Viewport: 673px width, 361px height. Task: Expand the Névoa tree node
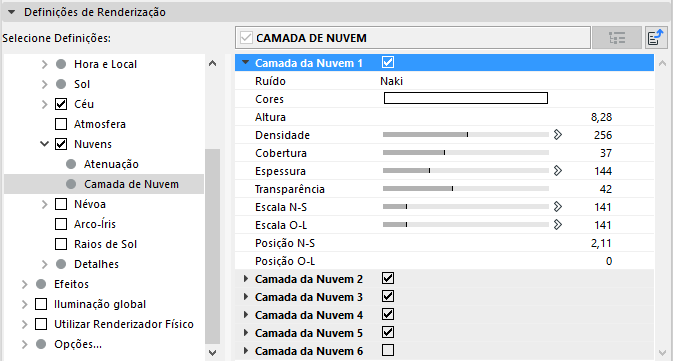tap(45, 204)
